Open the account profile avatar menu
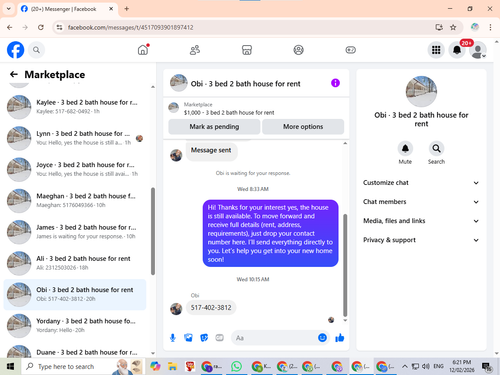This screenshot has height=375, width=500. 478,50
